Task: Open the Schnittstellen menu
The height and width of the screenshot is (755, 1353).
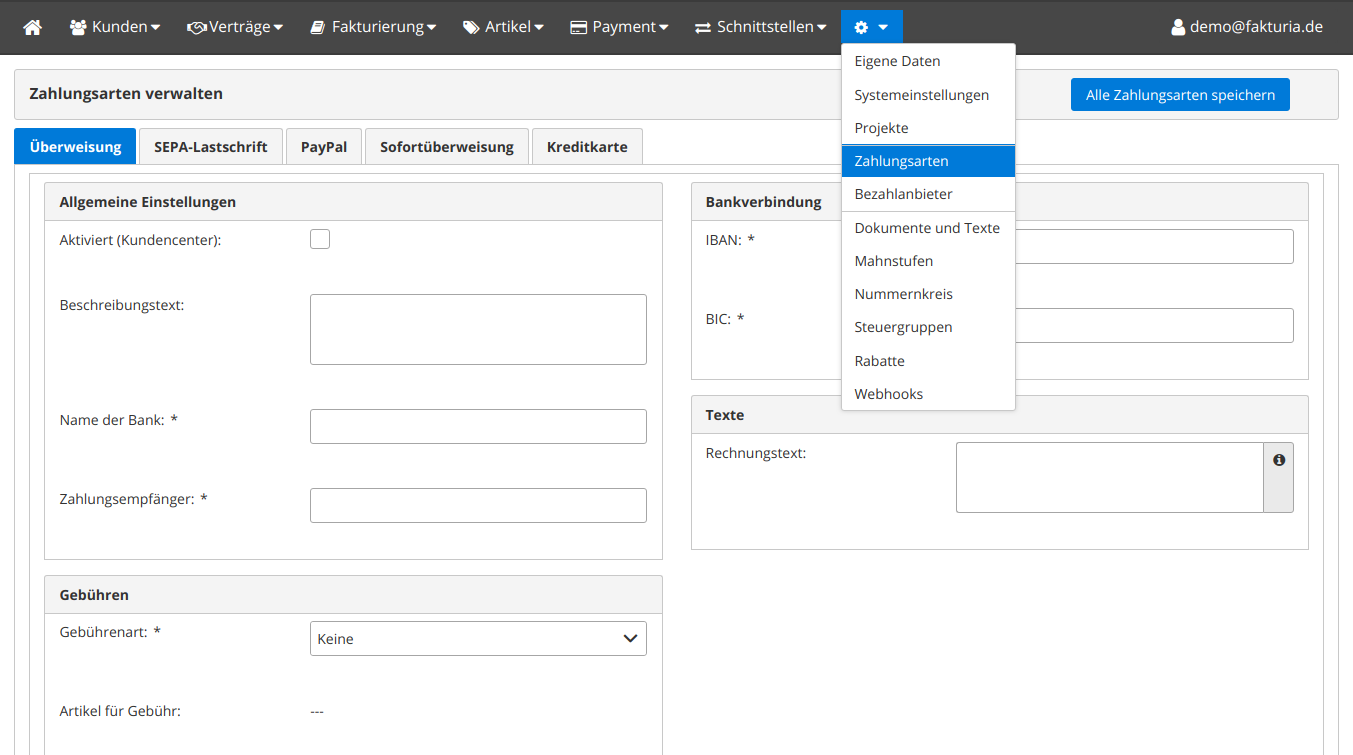Action: (x=761, y=27)
